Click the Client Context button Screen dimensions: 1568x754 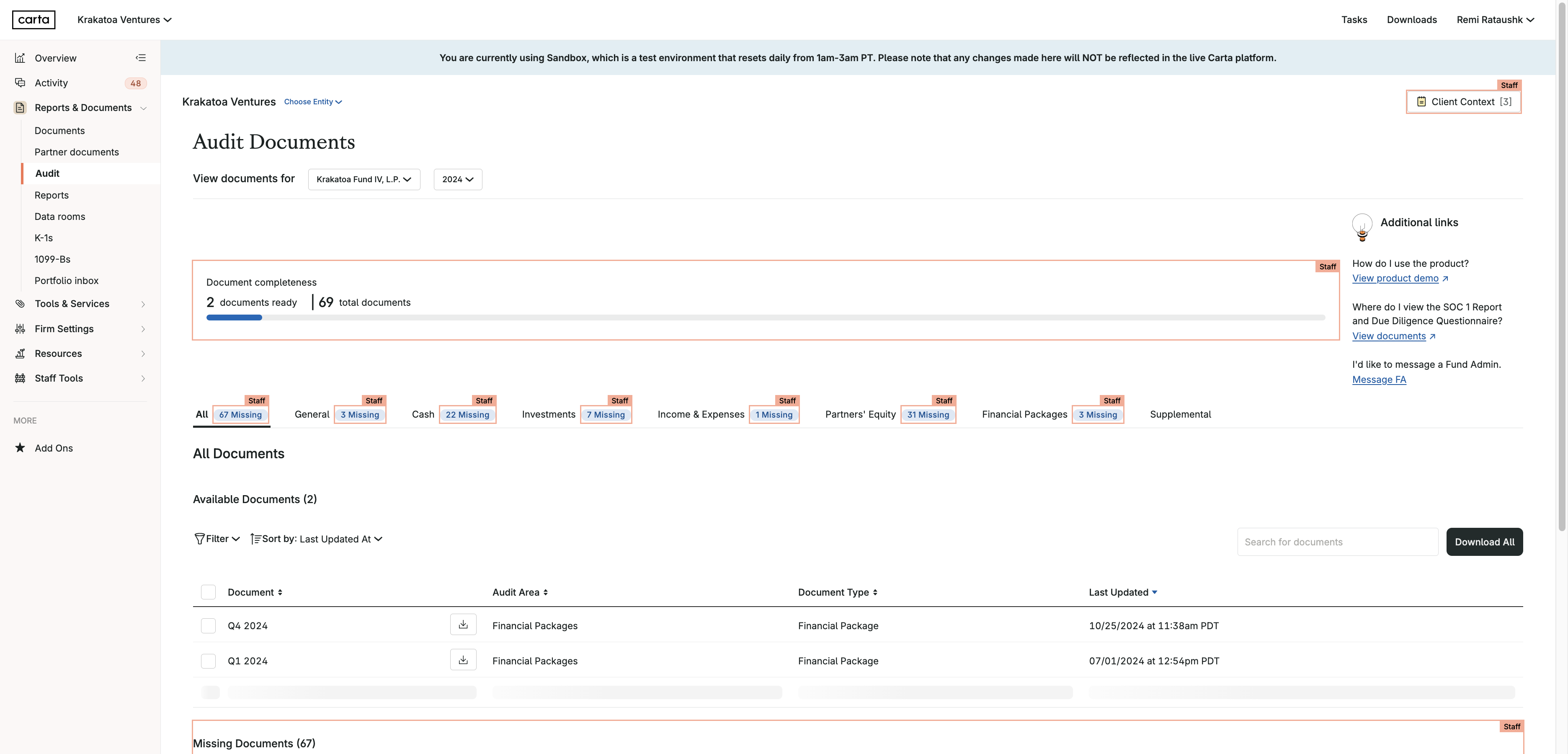click(1463, 102)
